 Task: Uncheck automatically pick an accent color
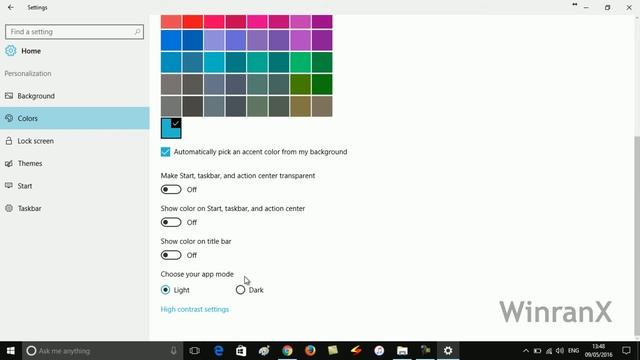click(x=165, y=152)
